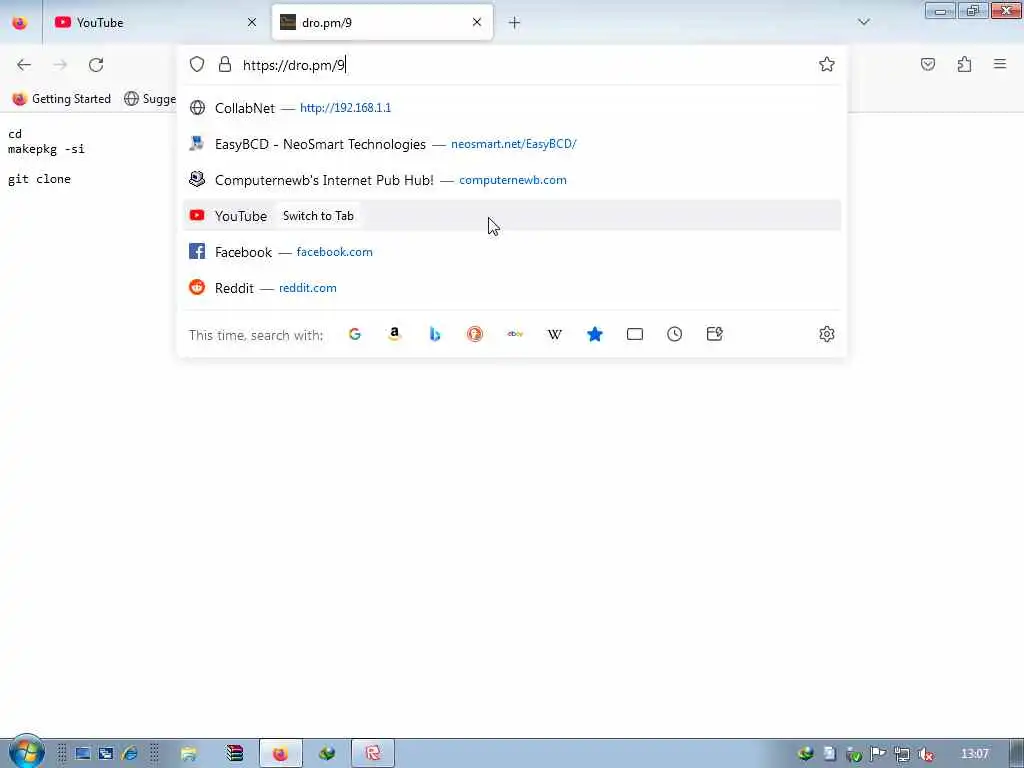Image resolution: width=1024 pixels, height=768 pixels.
Task: Open the Roblox taskbar button
Action: (x=373, y=754)
